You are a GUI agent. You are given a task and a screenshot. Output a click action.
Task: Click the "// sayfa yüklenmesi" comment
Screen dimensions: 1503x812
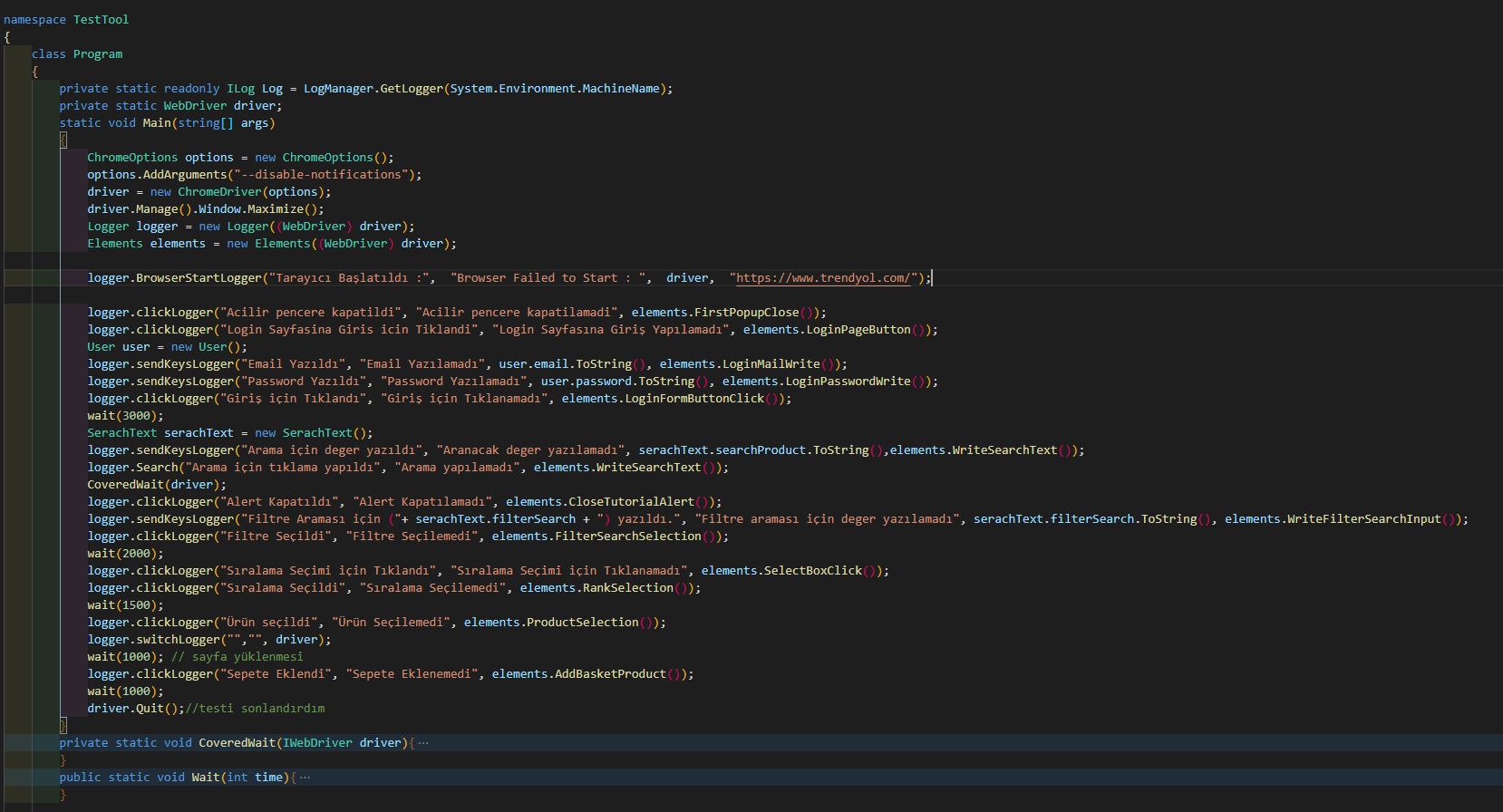pyautogui.click(x=238, y=657)
